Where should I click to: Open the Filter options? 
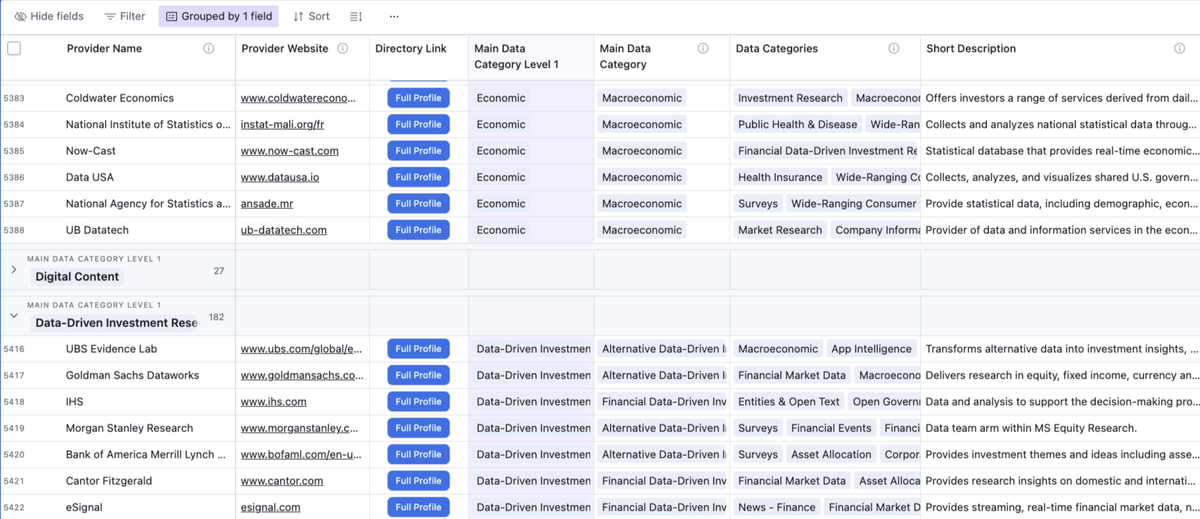[x=125, y=16]
